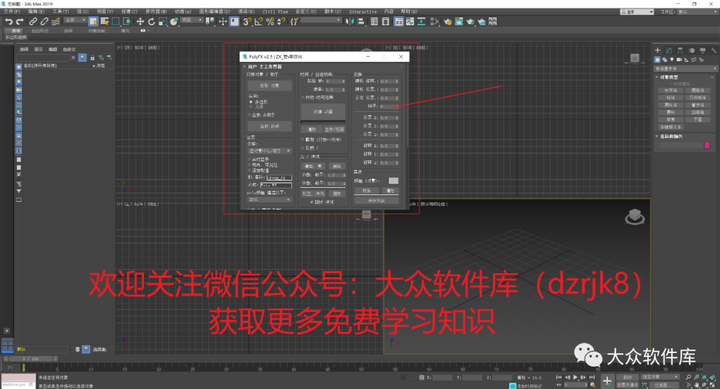Toggle checkbox below the 元素 radio in PolyFX
Viewport: 720px width, 389px height.
tap(249, 115)
